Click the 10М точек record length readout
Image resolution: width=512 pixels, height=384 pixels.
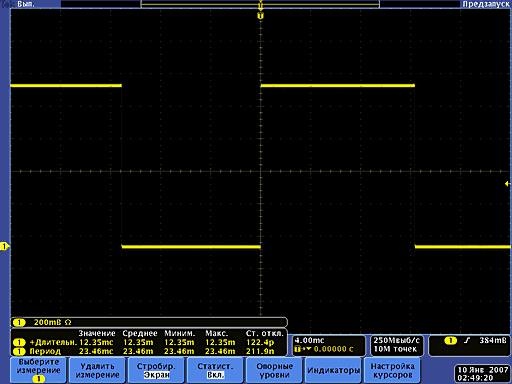click(x=395, y=349)
